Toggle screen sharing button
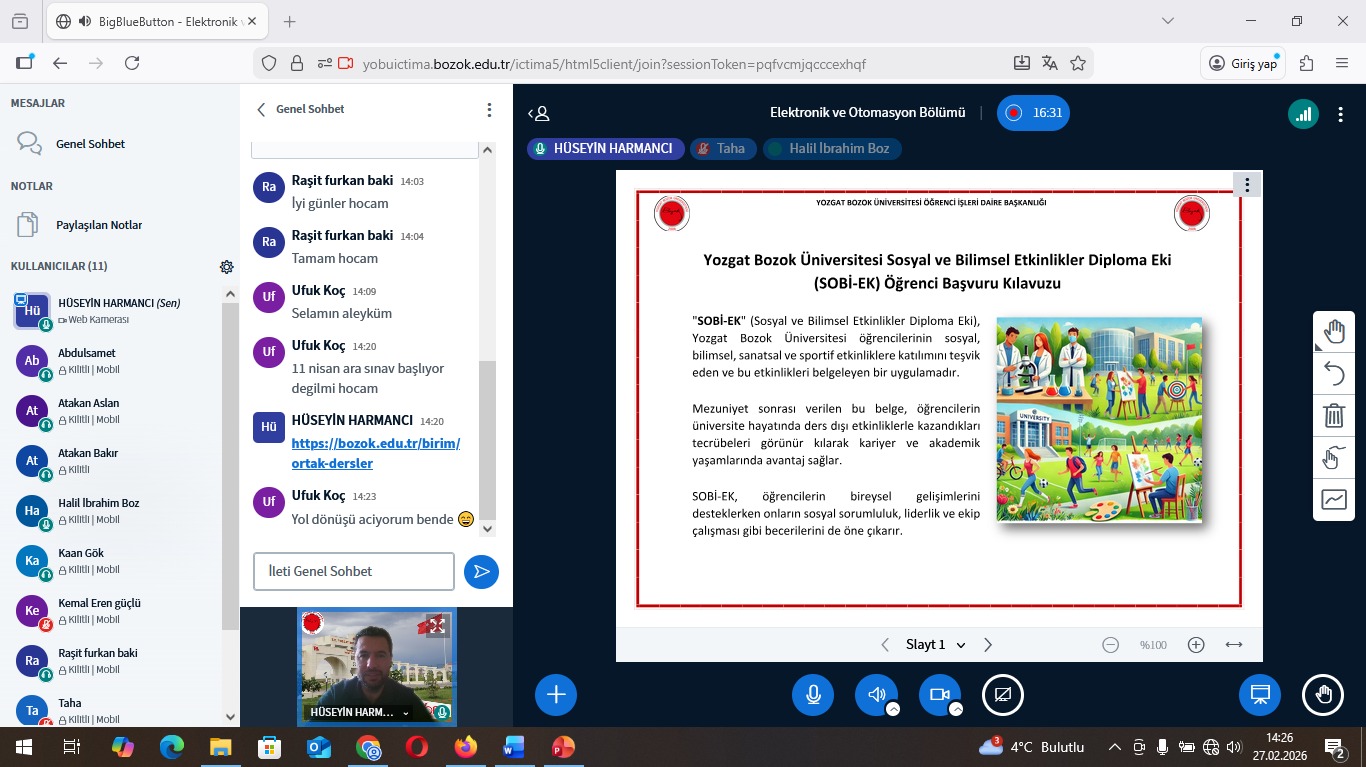The image size is (1366, 767). point(1003,695)
